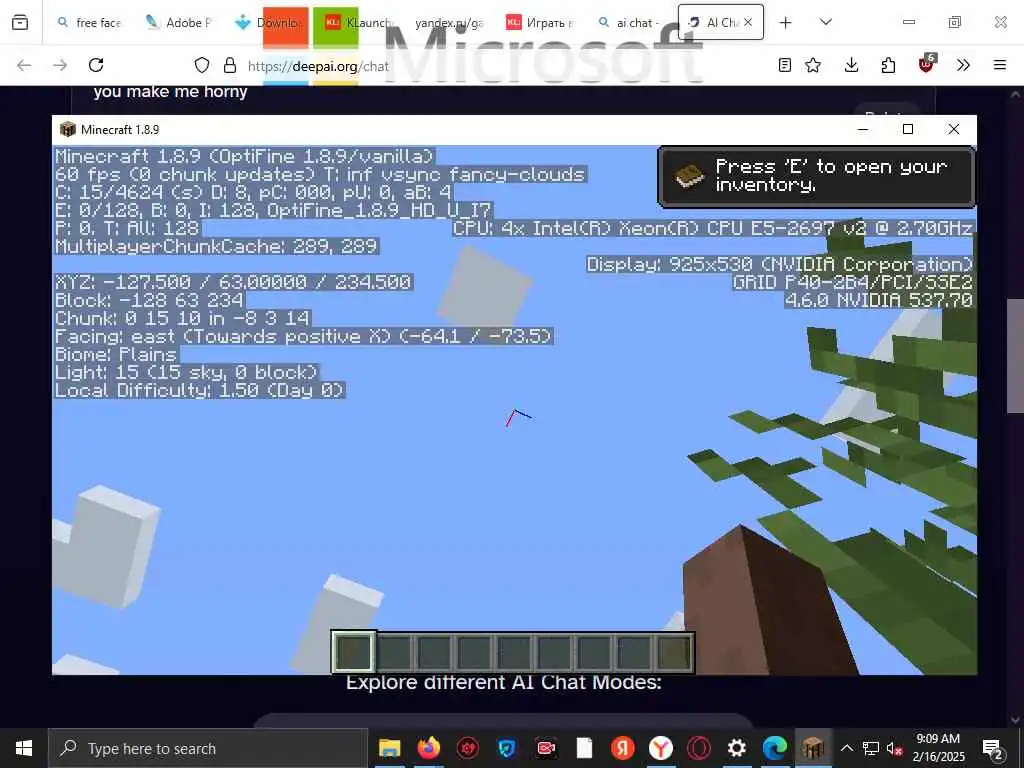This screenshot has width=1024, height=768.
Task: Open the blank document taskbar icon
Action: pos(584,748)
